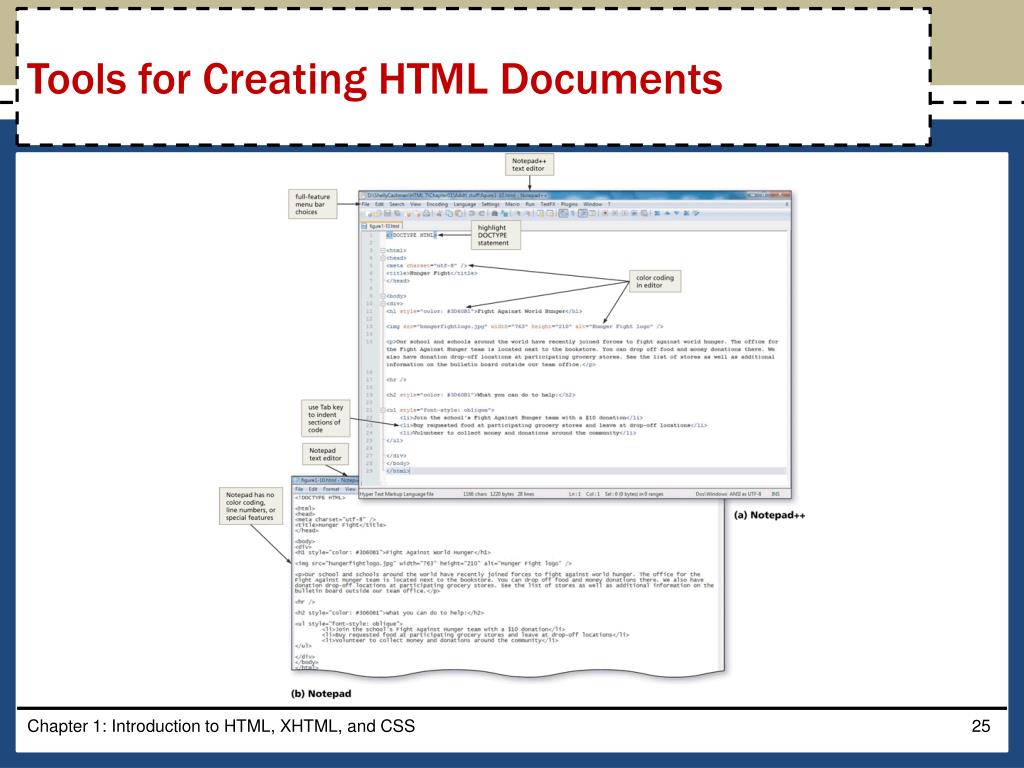Click the Playback macro icon

click(625, 213)
